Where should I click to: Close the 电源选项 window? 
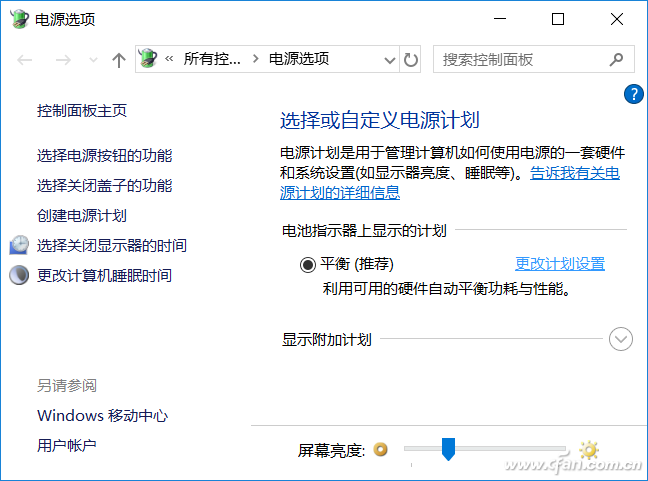(x=617, y=19)
